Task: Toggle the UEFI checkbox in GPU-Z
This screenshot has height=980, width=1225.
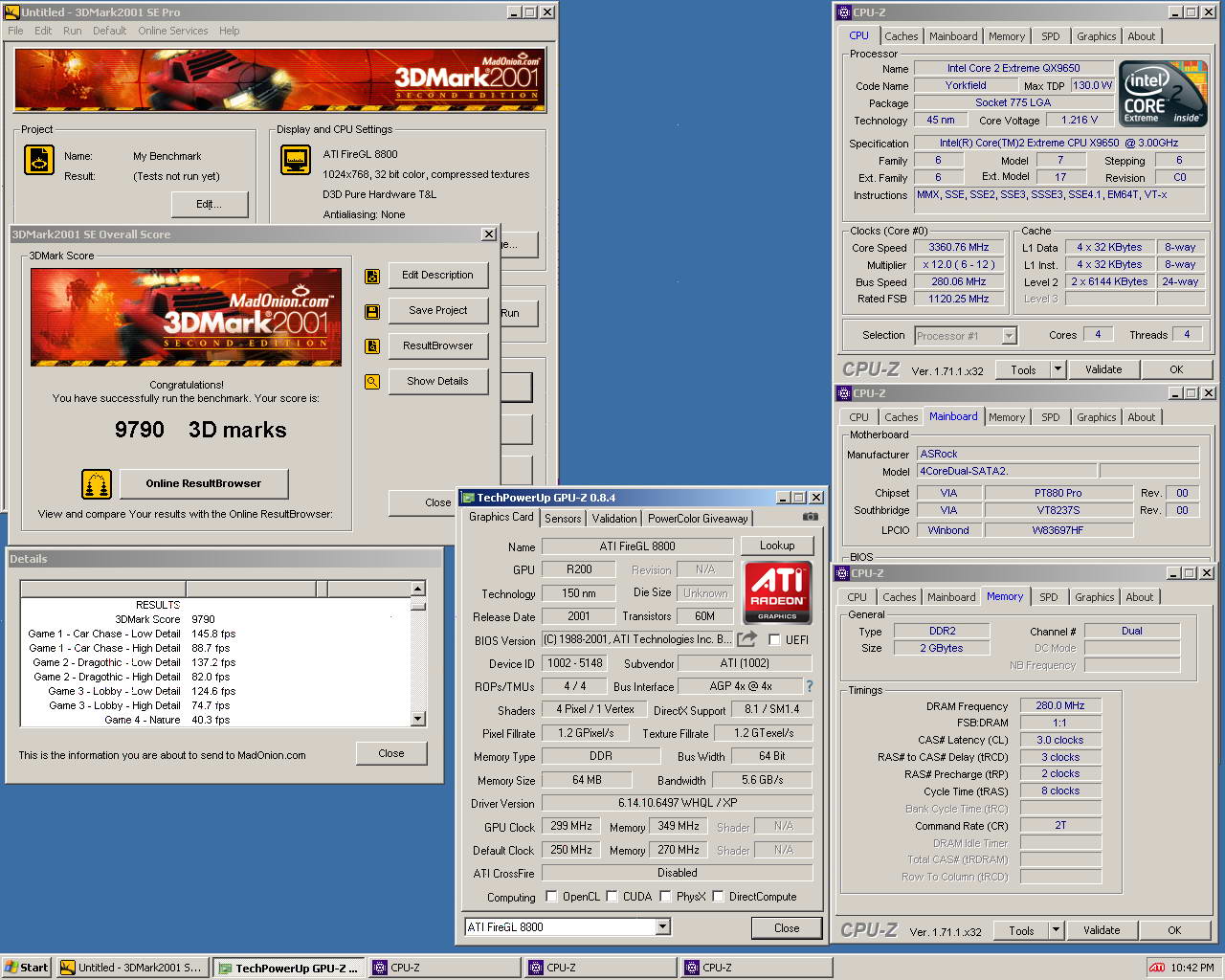Action: pyautogui.click(x=775, y=640)
